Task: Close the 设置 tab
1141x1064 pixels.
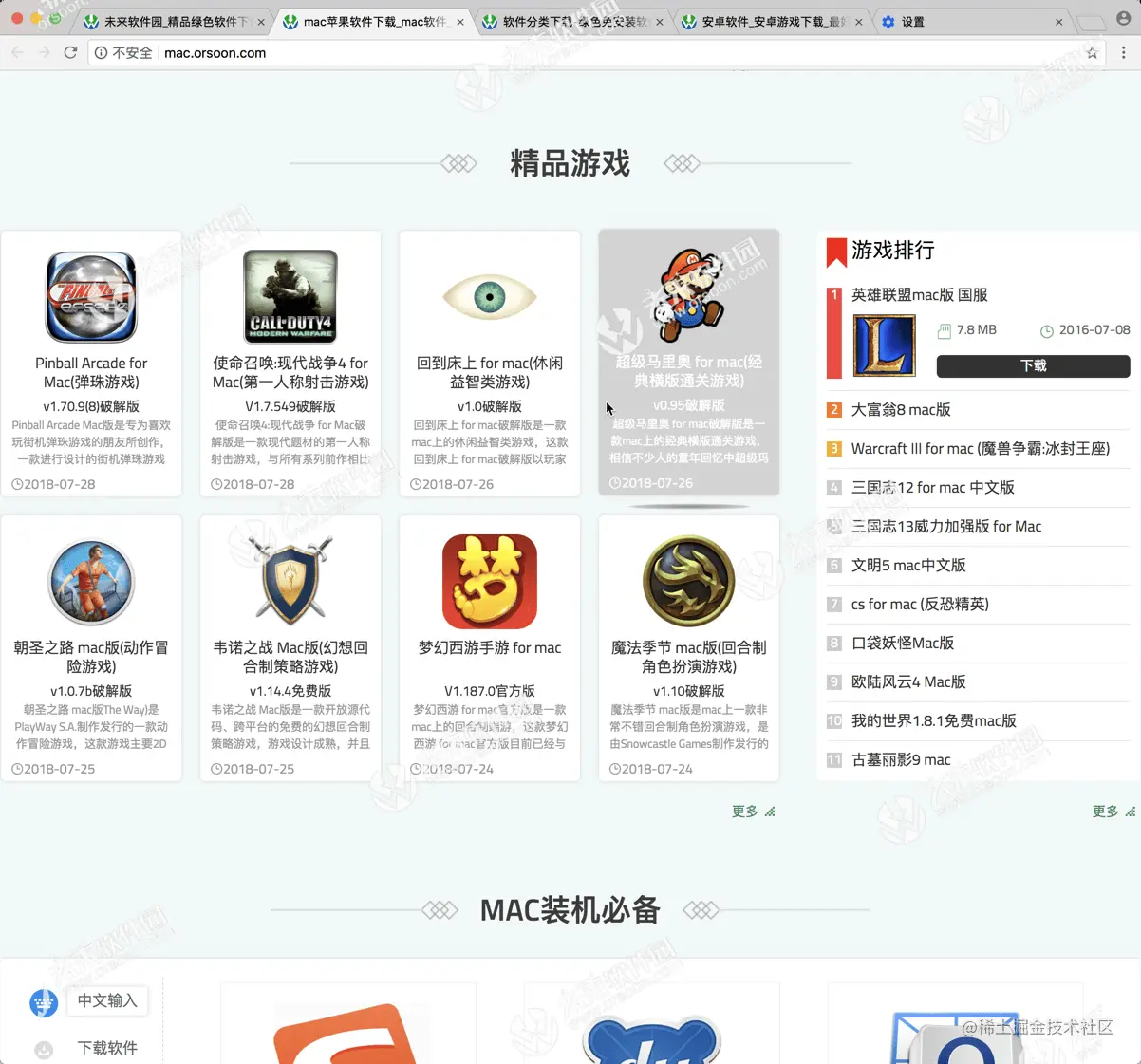Action: (1059, 22)
